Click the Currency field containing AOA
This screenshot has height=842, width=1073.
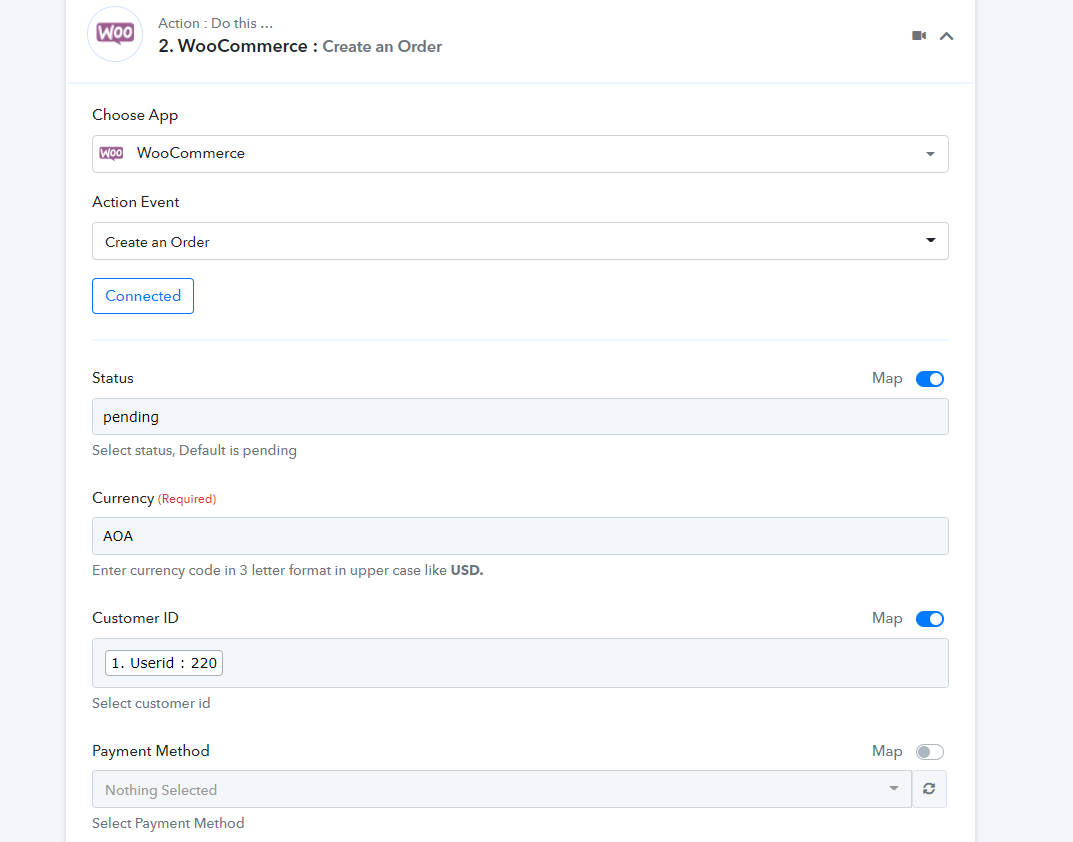pos(520,536)
